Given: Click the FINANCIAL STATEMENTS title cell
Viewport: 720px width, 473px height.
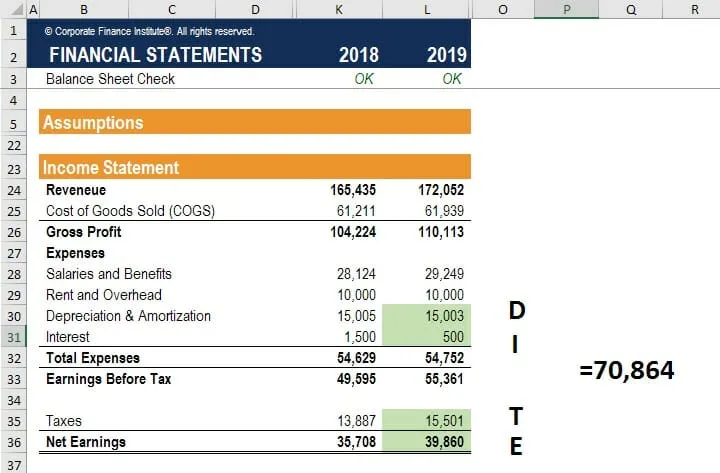Looking at the screenshot, I should point(156,55).
